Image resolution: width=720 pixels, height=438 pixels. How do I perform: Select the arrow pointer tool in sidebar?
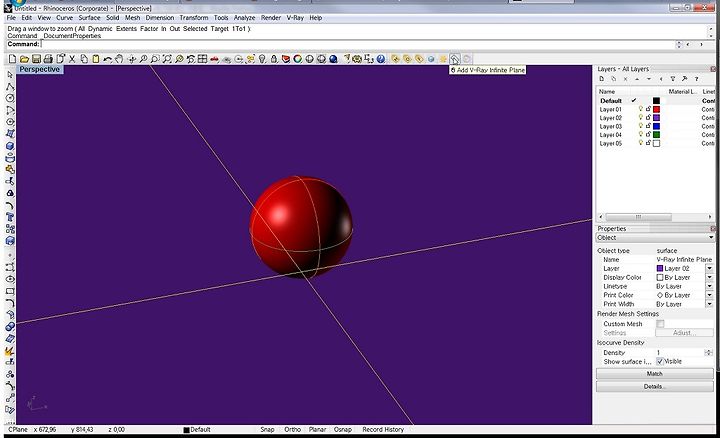tap(10, 75)
